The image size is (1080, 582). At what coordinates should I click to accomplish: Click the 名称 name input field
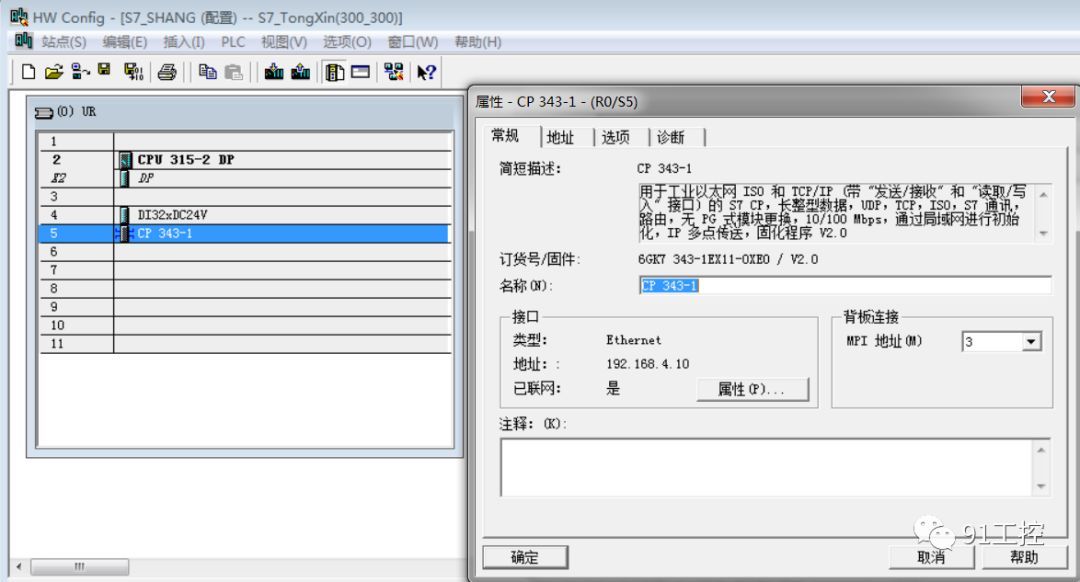pos(845,286)
